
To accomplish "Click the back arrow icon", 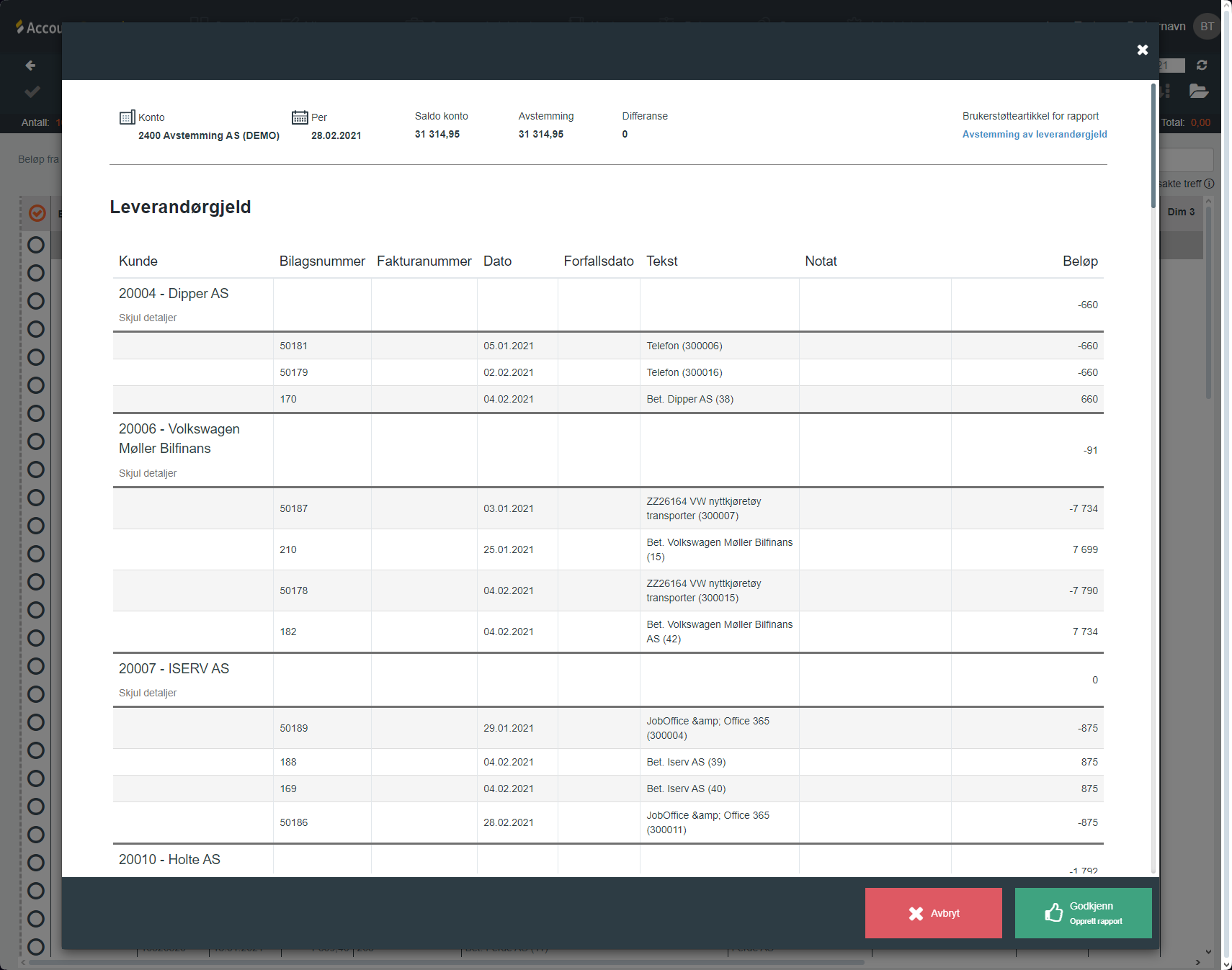I will click(x=30, y=66).
